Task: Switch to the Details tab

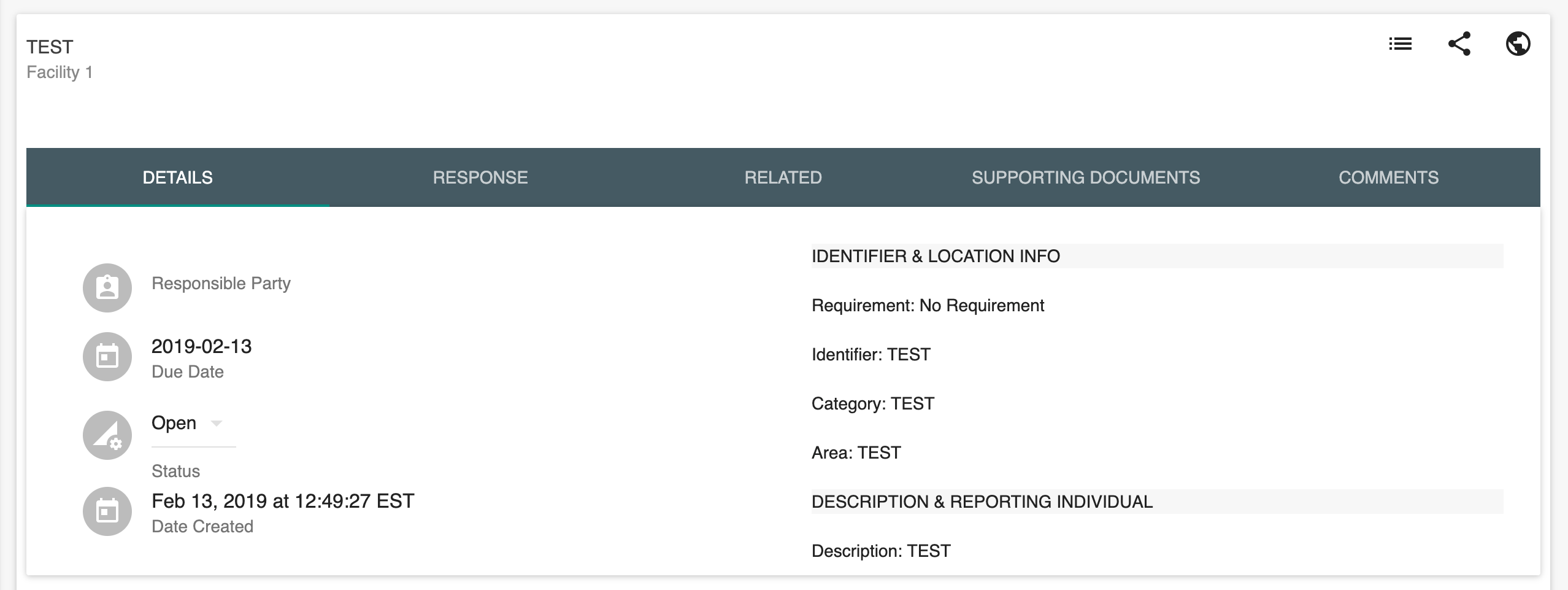Action: pos(177,177)
